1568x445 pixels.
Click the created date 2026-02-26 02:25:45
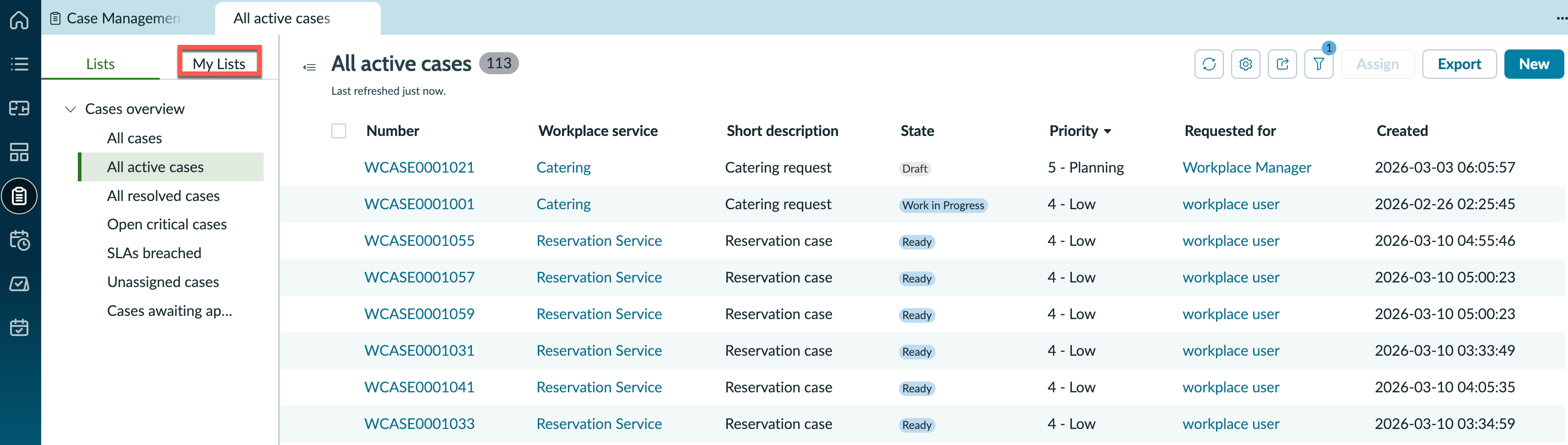click(1444, 204)
